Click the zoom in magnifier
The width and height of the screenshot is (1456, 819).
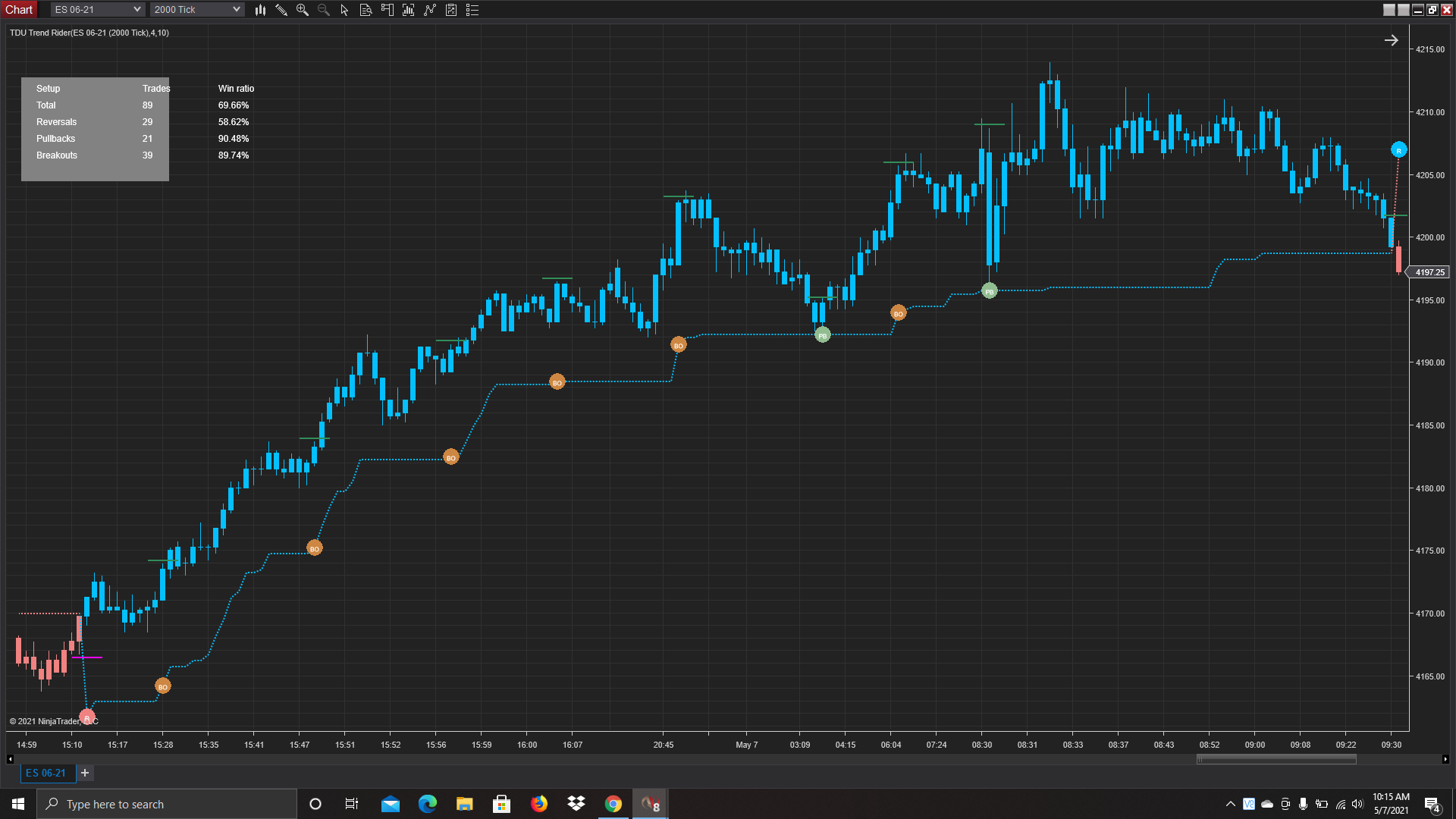302,10
